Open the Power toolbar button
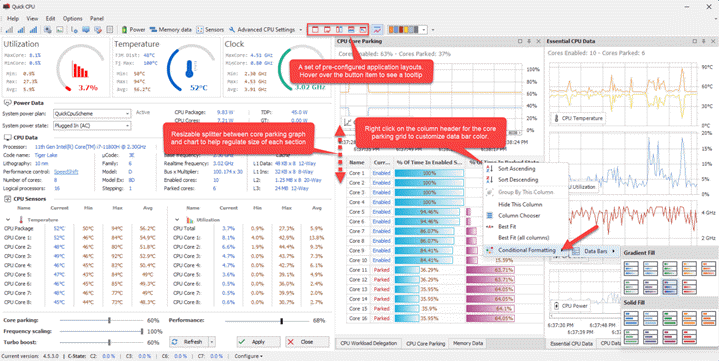Screen dimensions: 719x361 point(133,30)
